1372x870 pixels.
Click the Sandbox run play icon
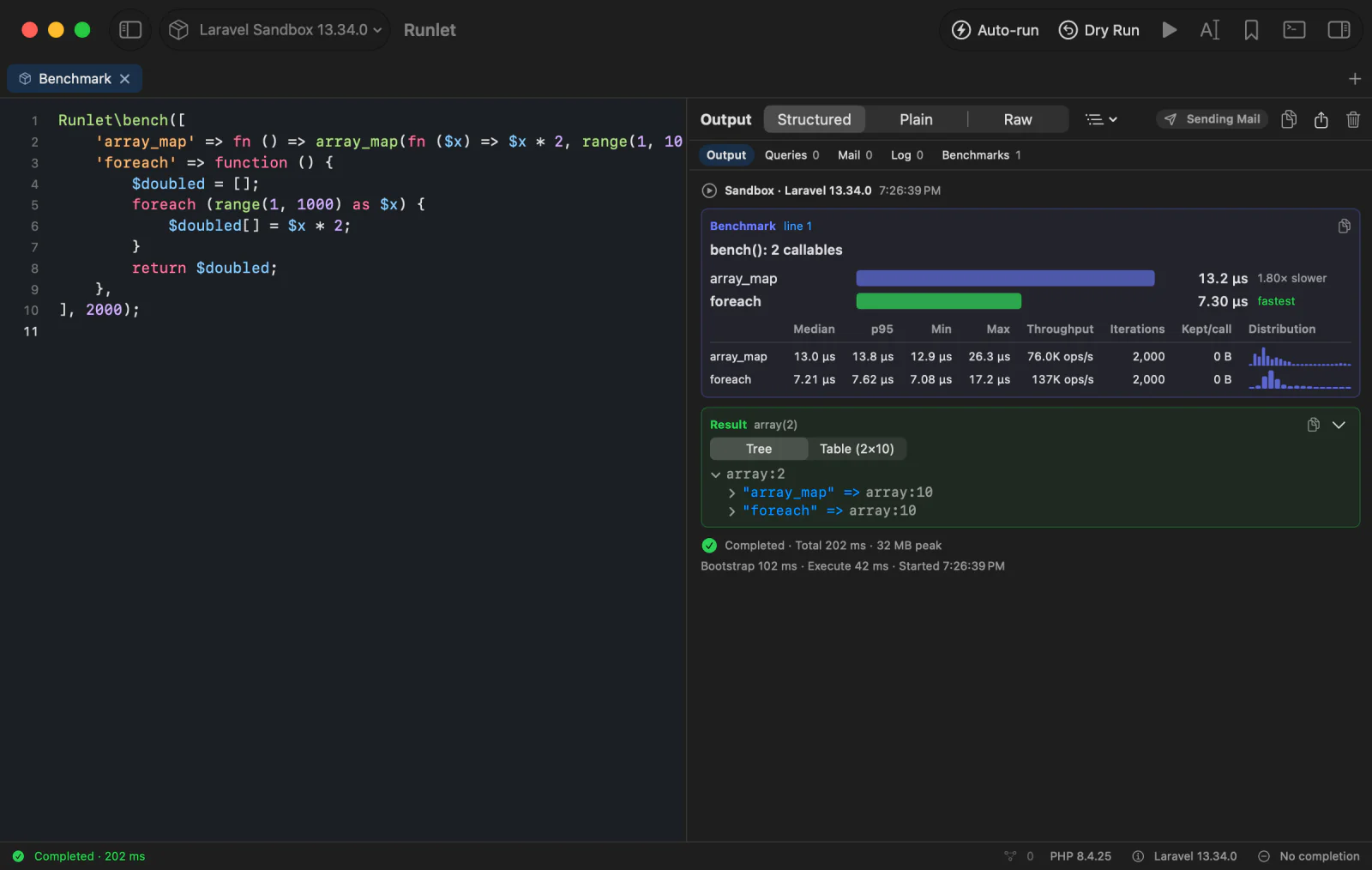[x=709, y=190]
